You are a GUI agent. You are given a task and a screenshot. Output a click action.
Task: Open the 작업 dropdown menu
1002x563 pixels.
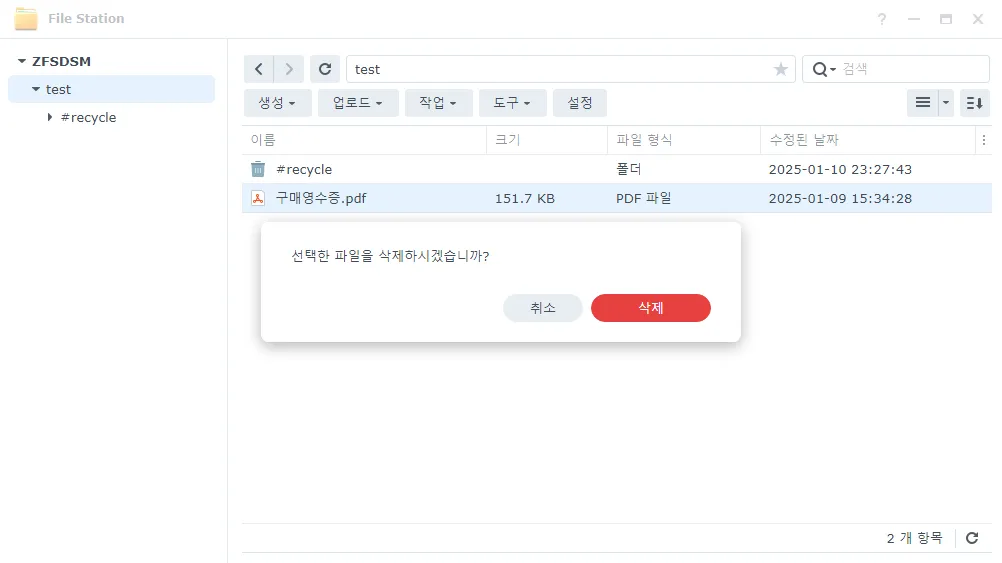438,103
